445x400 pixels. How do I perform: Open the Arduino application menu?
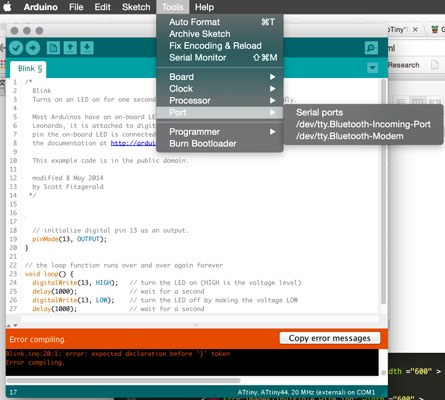(40, 7)
